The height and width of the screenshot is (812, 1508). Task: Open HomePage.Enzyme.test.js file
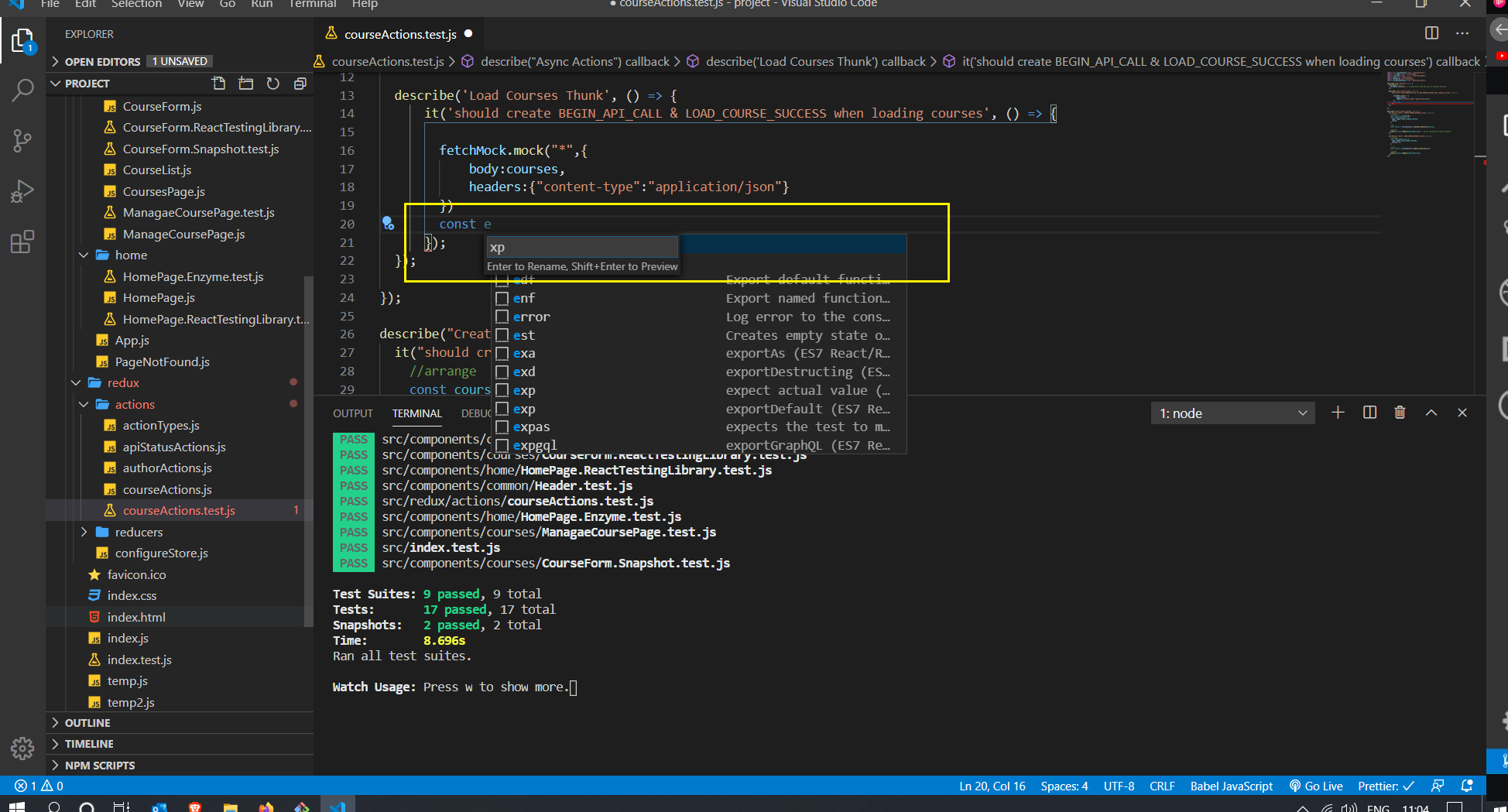193,276
